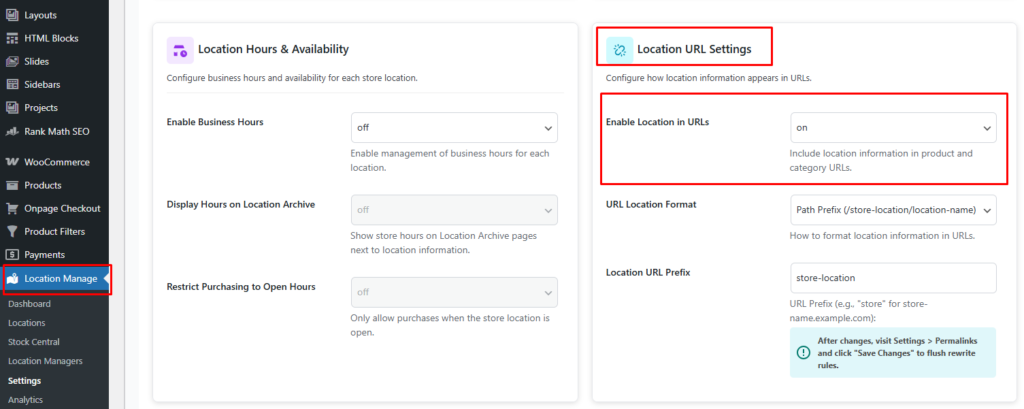Click the disabled Display Hours on Location Archive select
The height and width of the screenshot is (409, 1024).
pyautogui.click(x=454, y=210)
